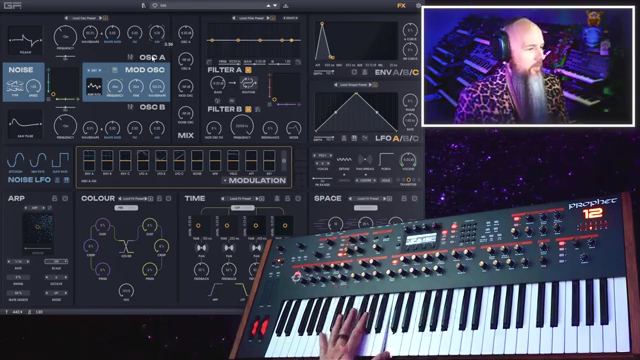Click the OSC A Frequency knob

click(x=65, y=36)
